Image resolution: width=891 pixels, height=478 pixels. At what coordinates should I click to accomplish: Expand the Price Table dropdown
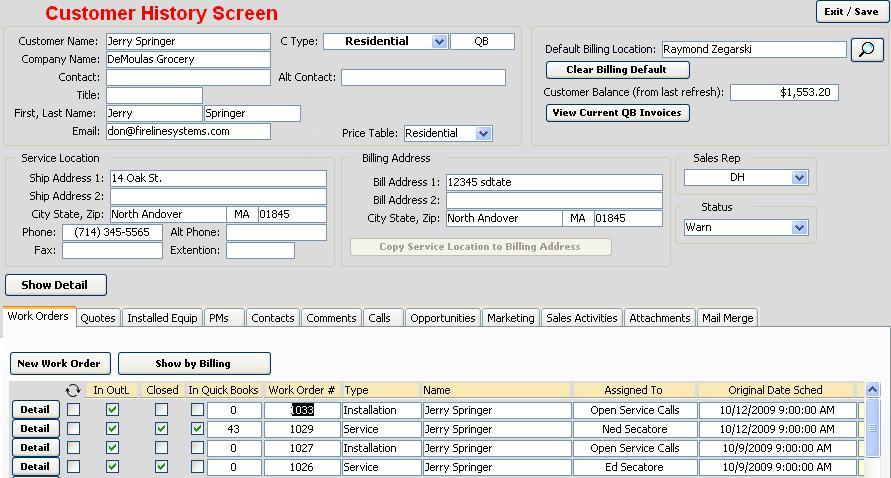(x=484, y=134)
